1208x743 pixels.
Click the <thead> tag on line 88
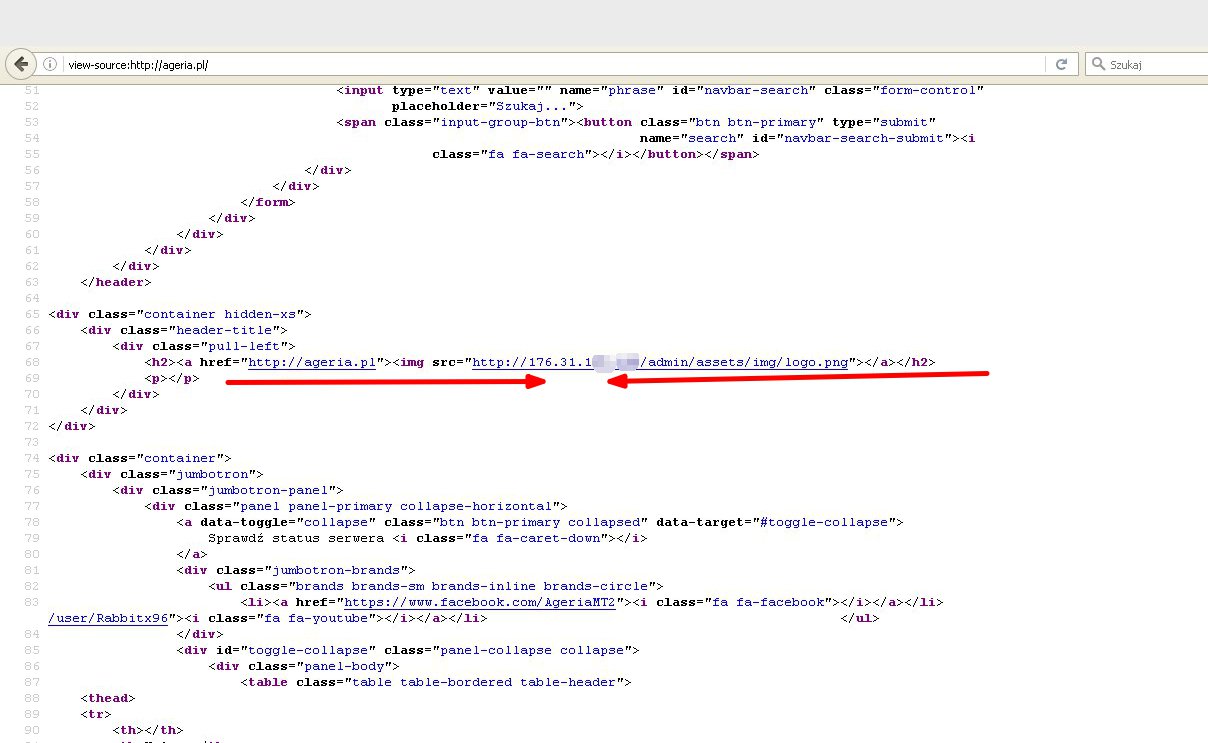click(x=108, y=698)
